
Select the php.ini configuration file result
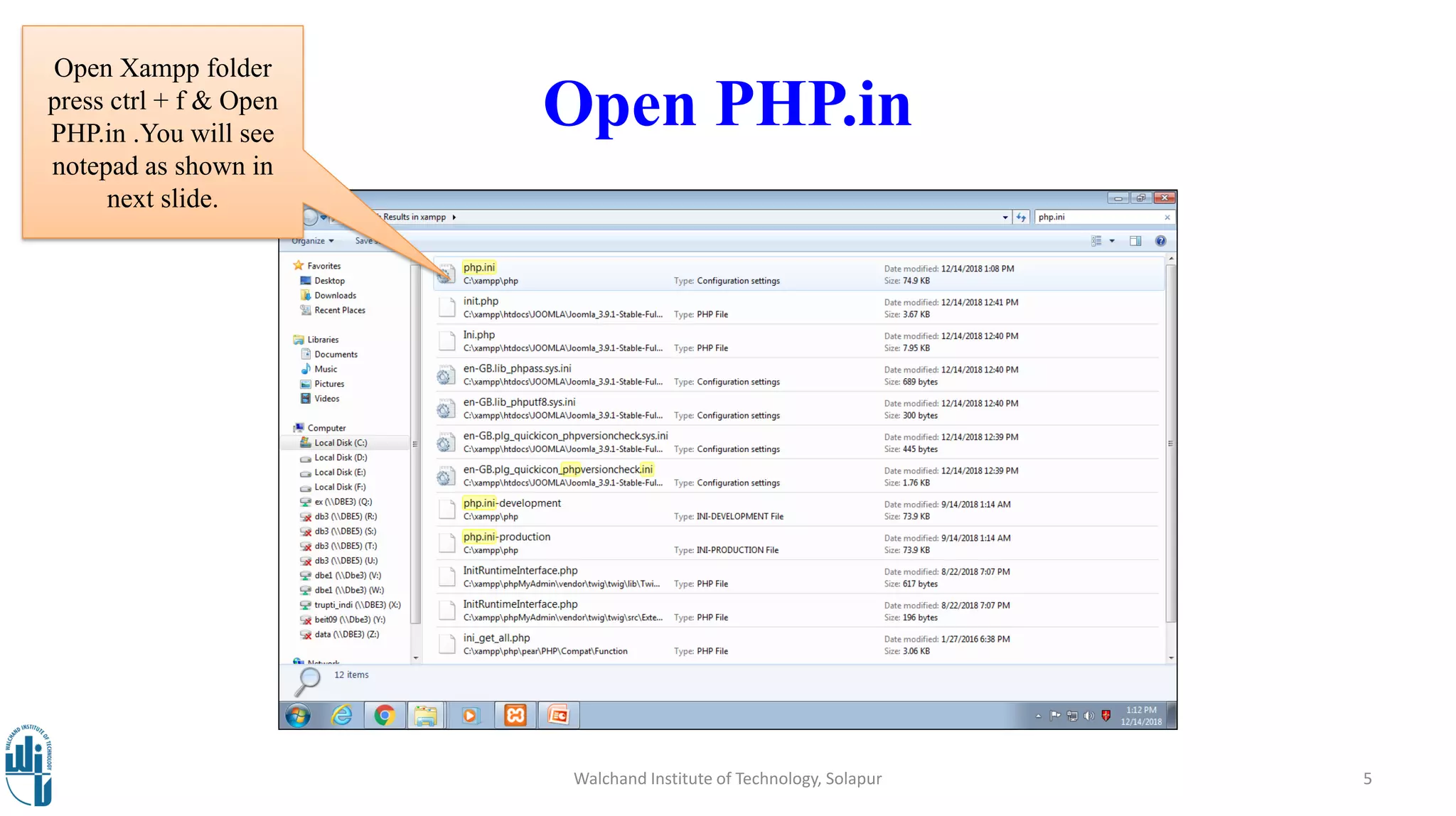click(479, 267)
